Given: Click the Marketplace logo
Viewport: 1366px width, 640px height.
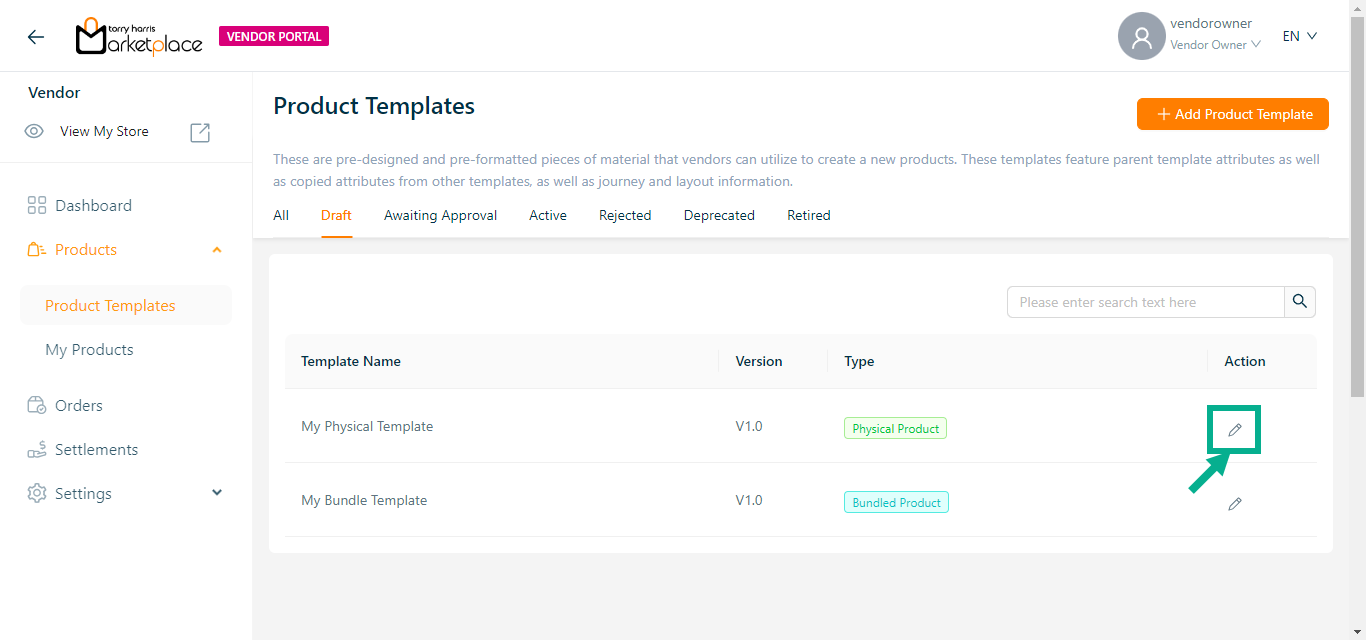Looking at the screenshot, I should point(139,37).
